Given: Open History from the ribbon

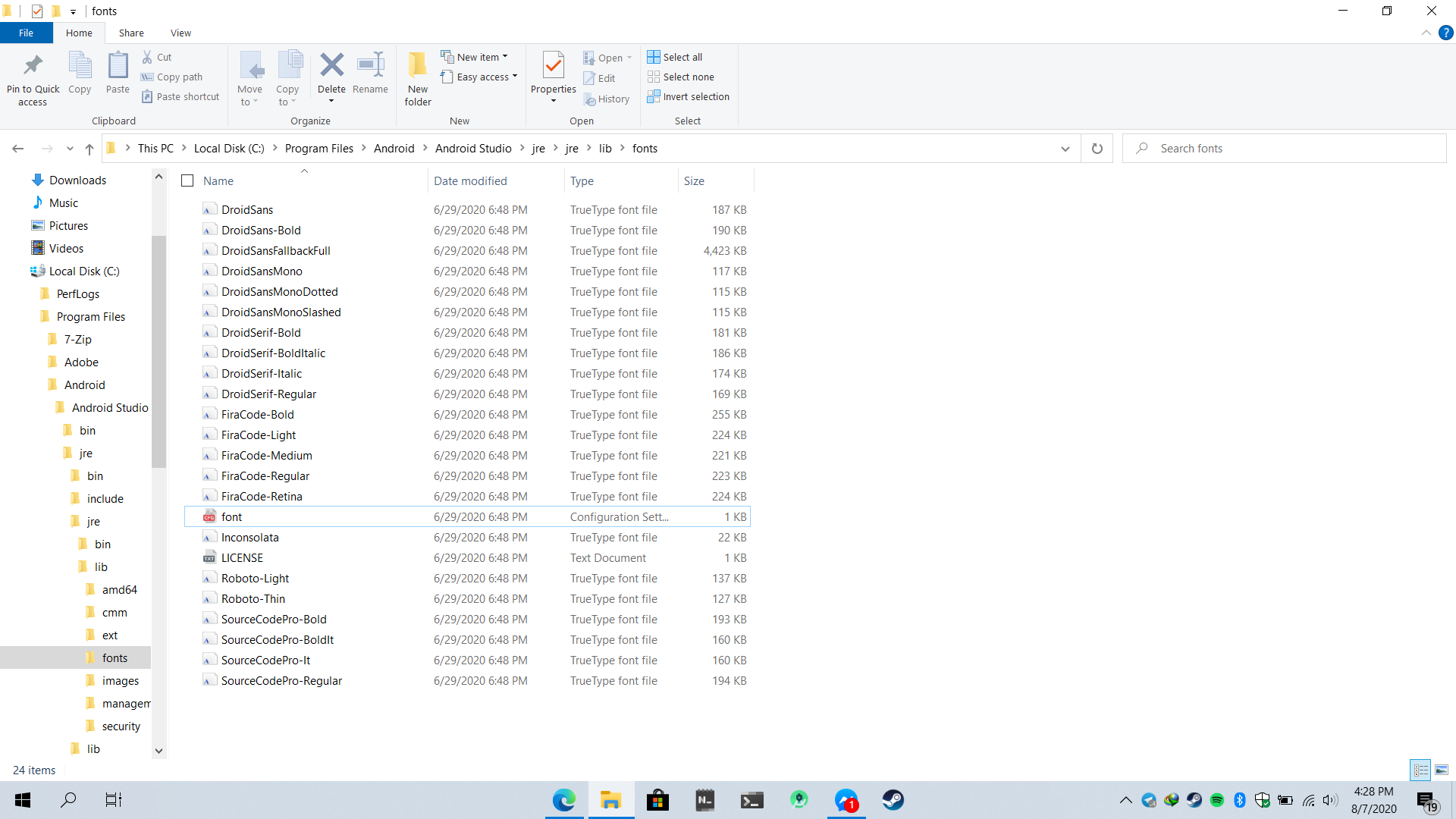Looking at the screenshot, I should click(x=607, y=98).
